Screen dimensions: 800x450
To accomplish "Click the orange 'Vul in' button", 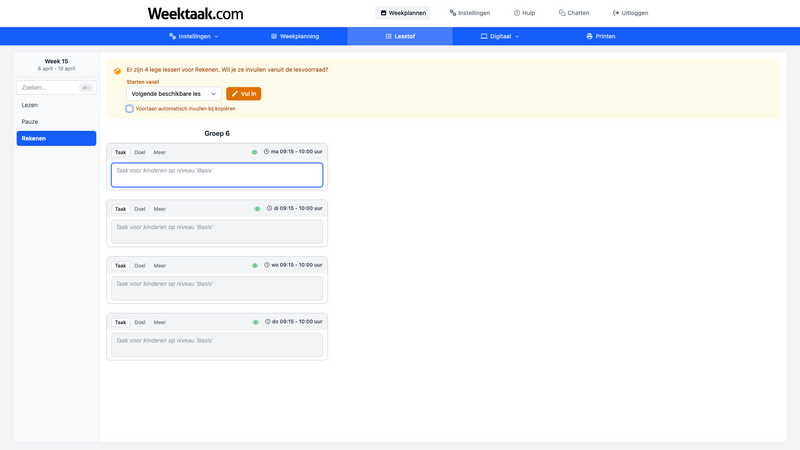I will (x=243, y=93).
